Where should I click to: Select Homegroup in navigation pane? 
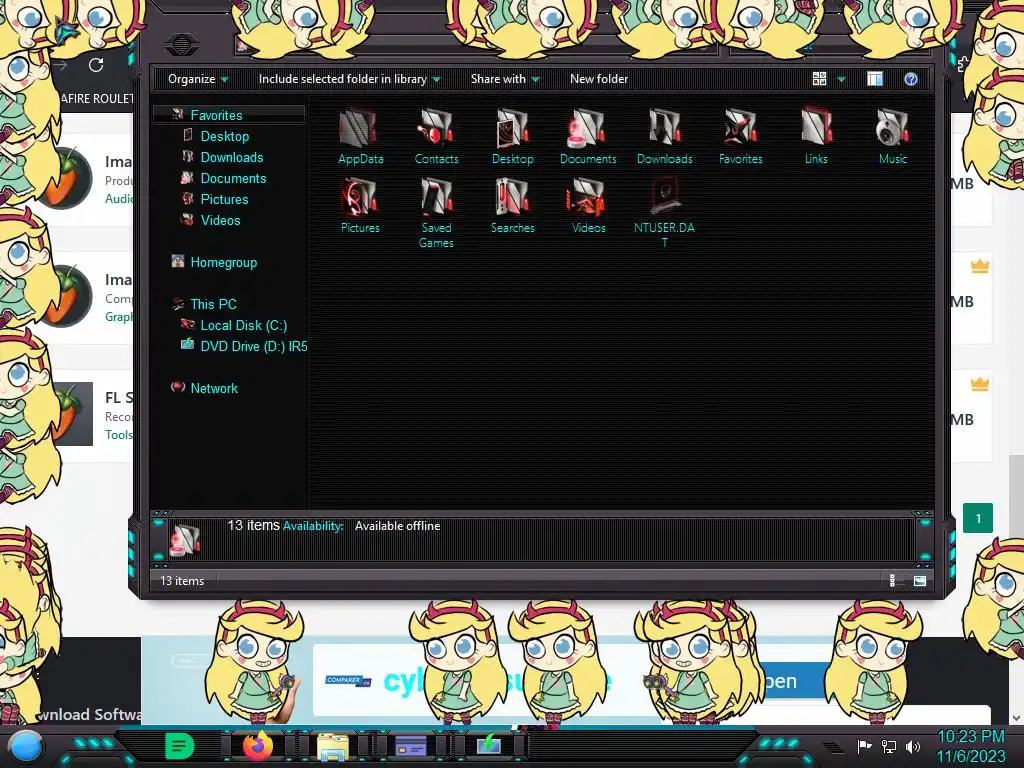[223, 263]
